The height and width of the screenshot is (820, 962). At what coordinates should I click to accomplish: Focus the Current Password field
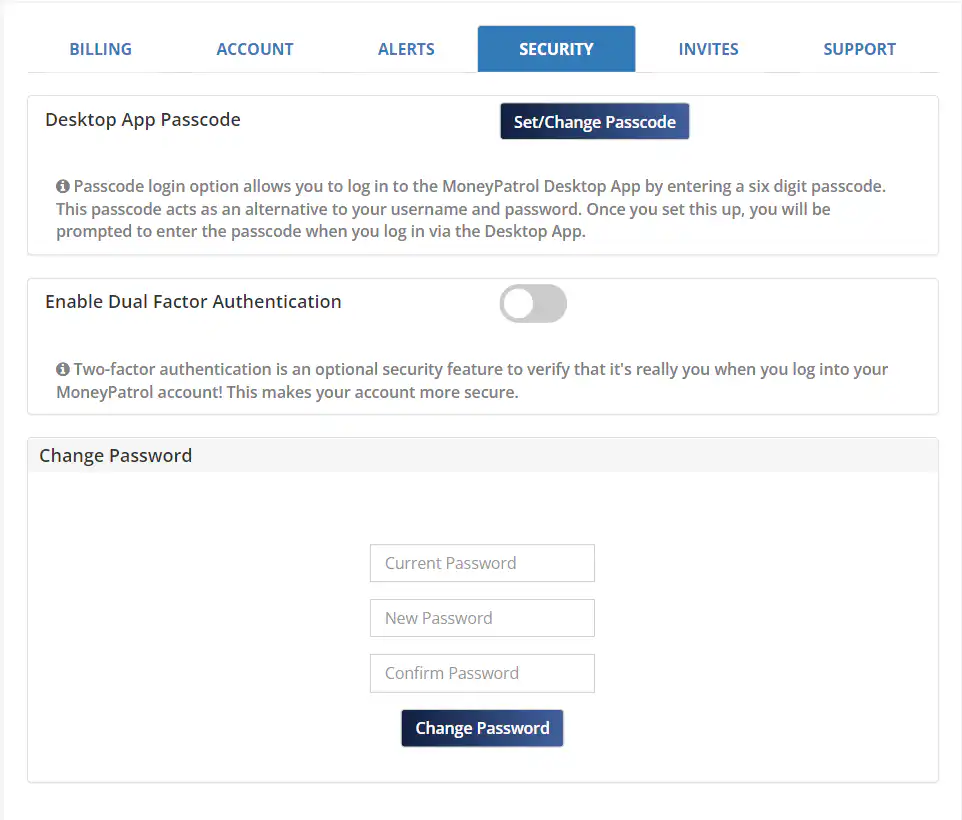(x=482, y=563)
